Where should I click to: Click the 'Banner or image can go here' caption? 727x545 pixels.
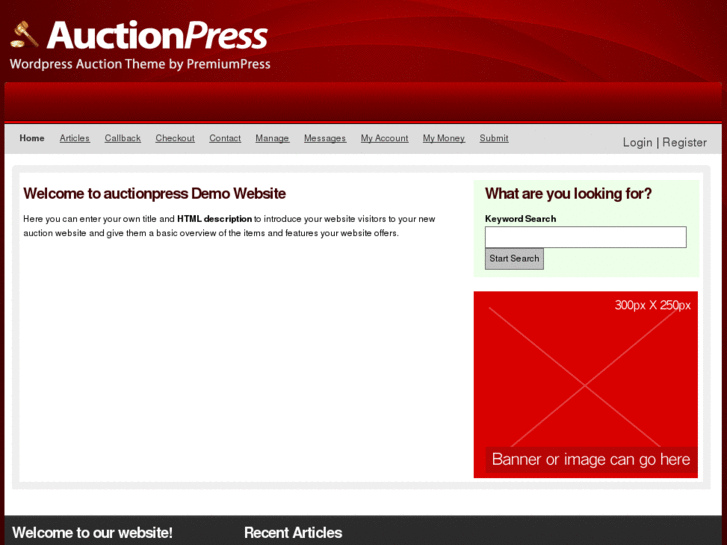pos(591,459)
